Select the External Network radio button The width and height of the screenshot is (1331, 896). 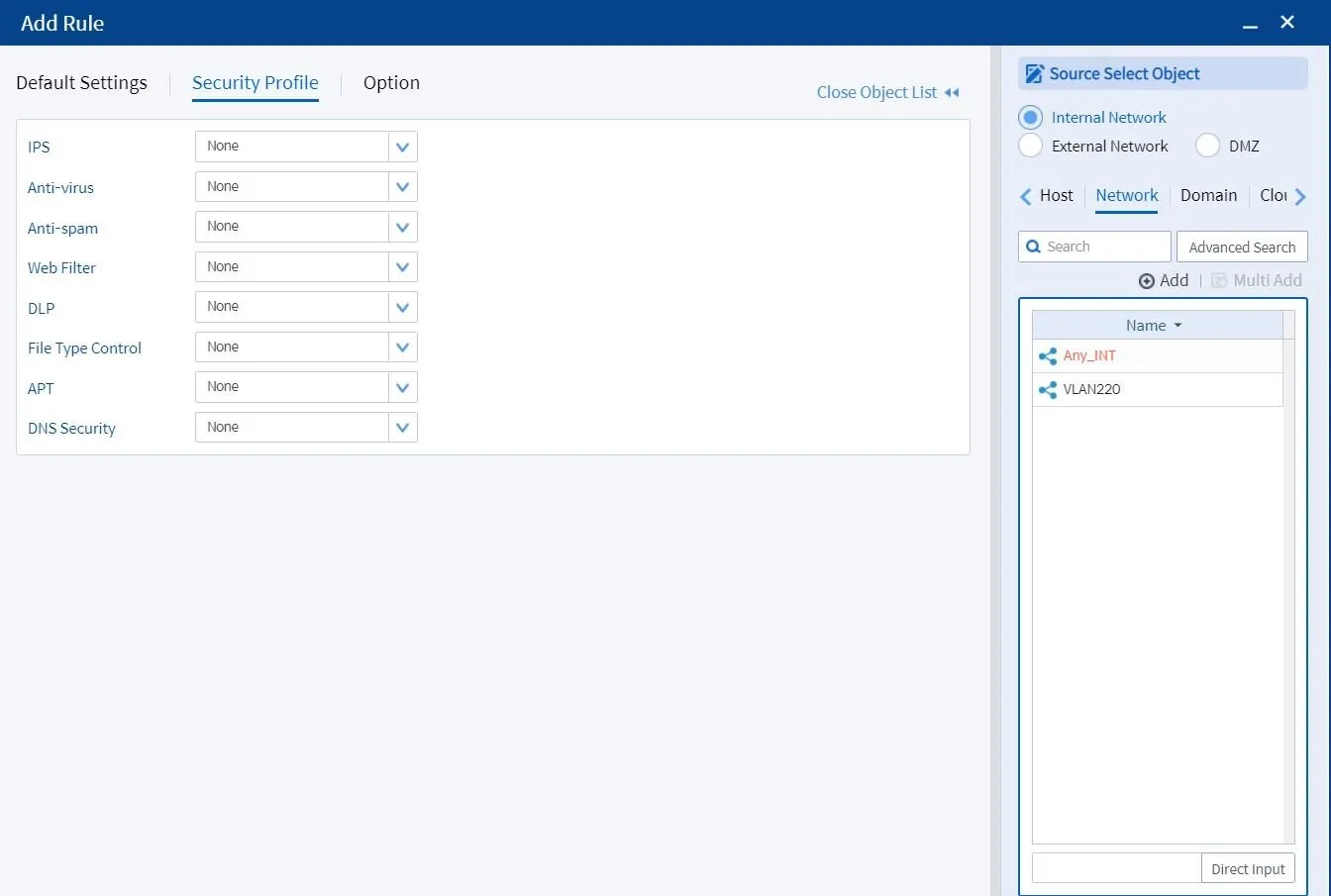coord(1030,146)
